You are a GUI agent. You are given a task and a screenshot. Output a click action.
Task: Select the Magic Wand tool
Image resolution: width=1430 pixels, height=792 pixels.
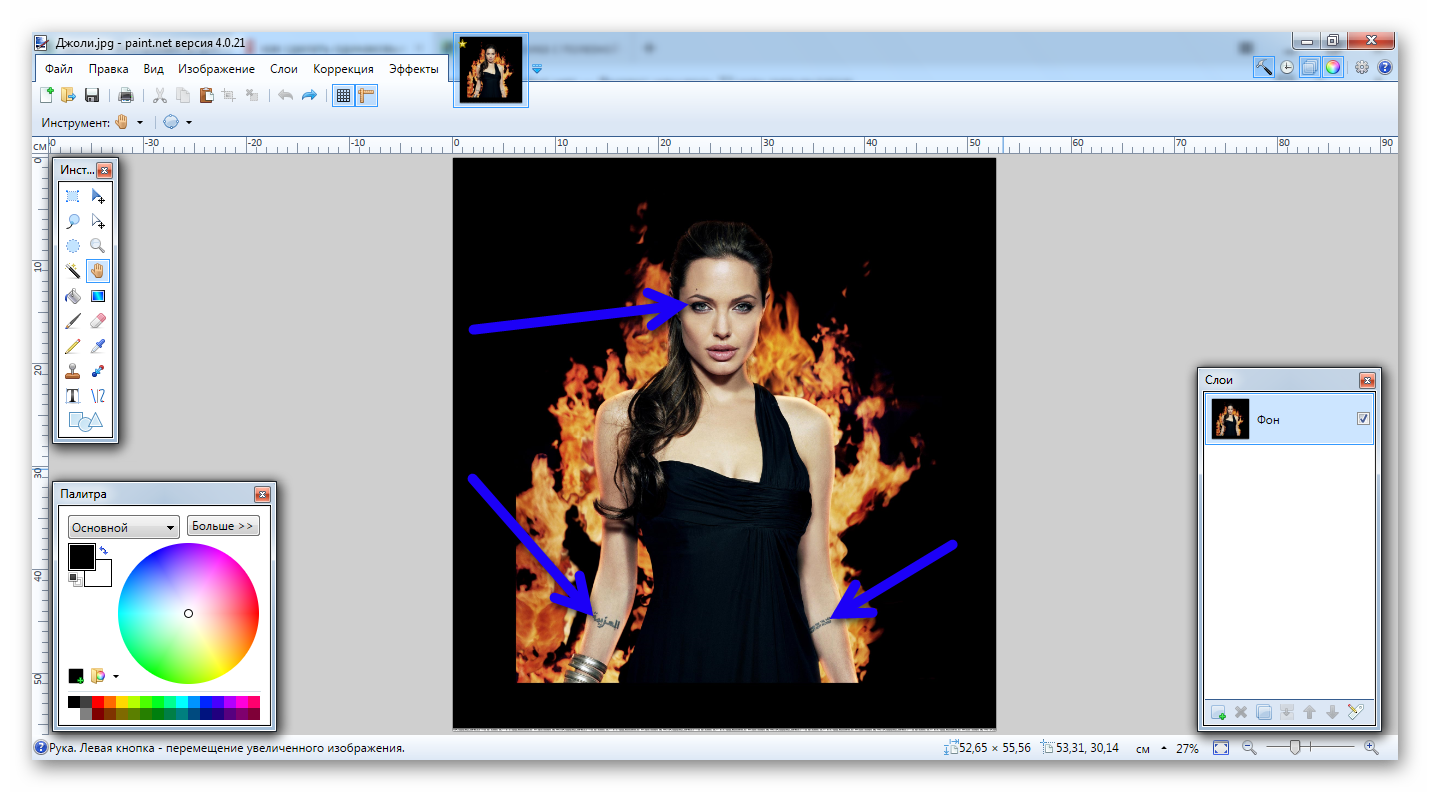(x=73, y=271)
